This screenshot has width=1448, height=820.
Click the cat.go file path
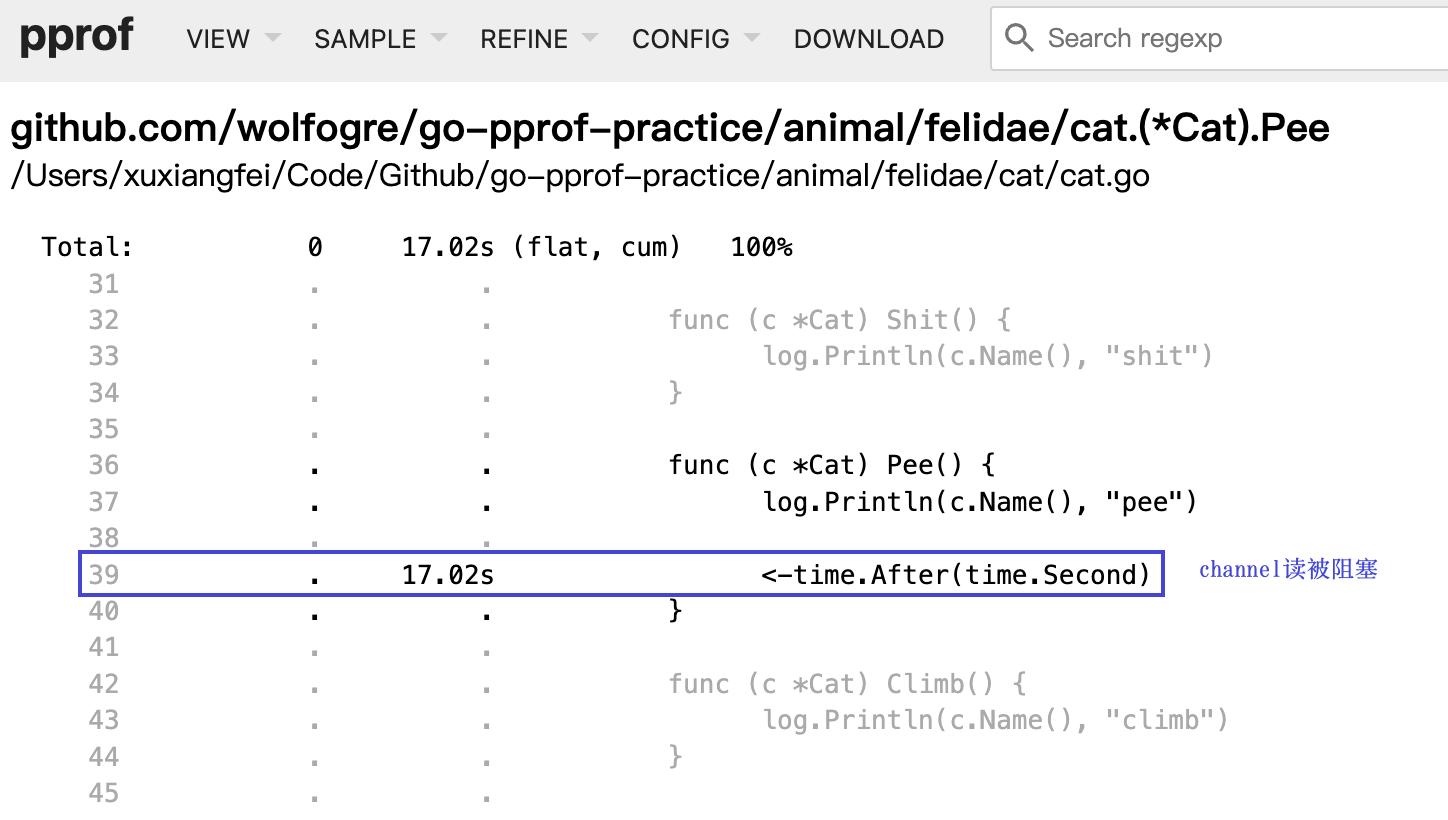[x=580, y=175]
